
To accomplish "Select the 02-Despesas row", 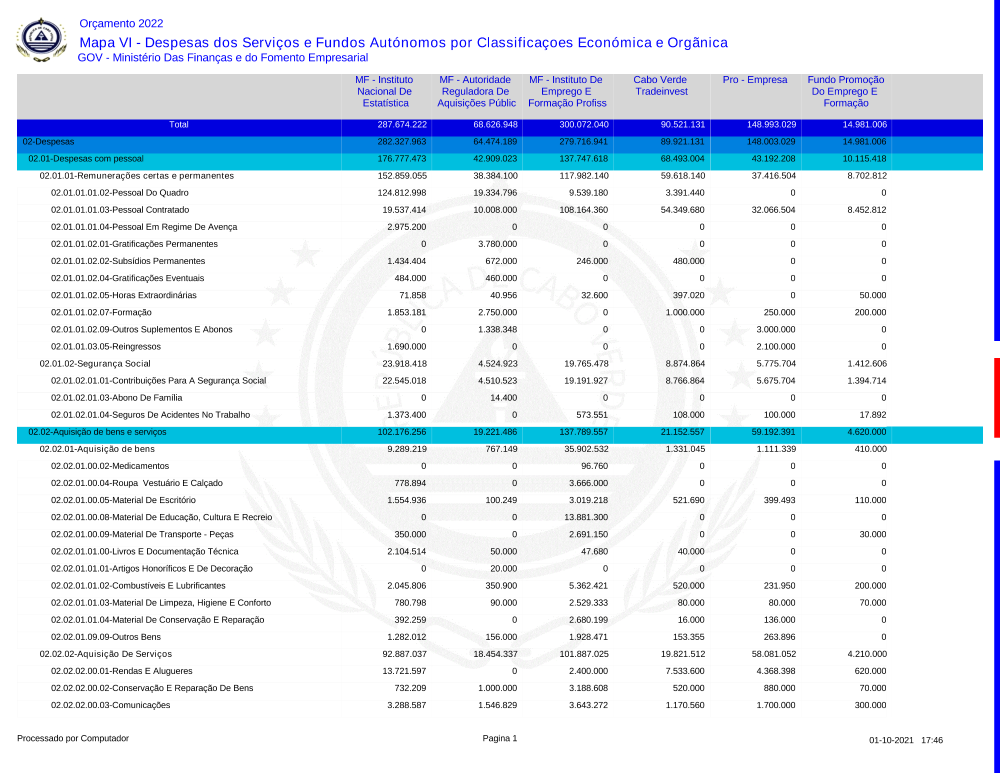I will coord(48,142).
